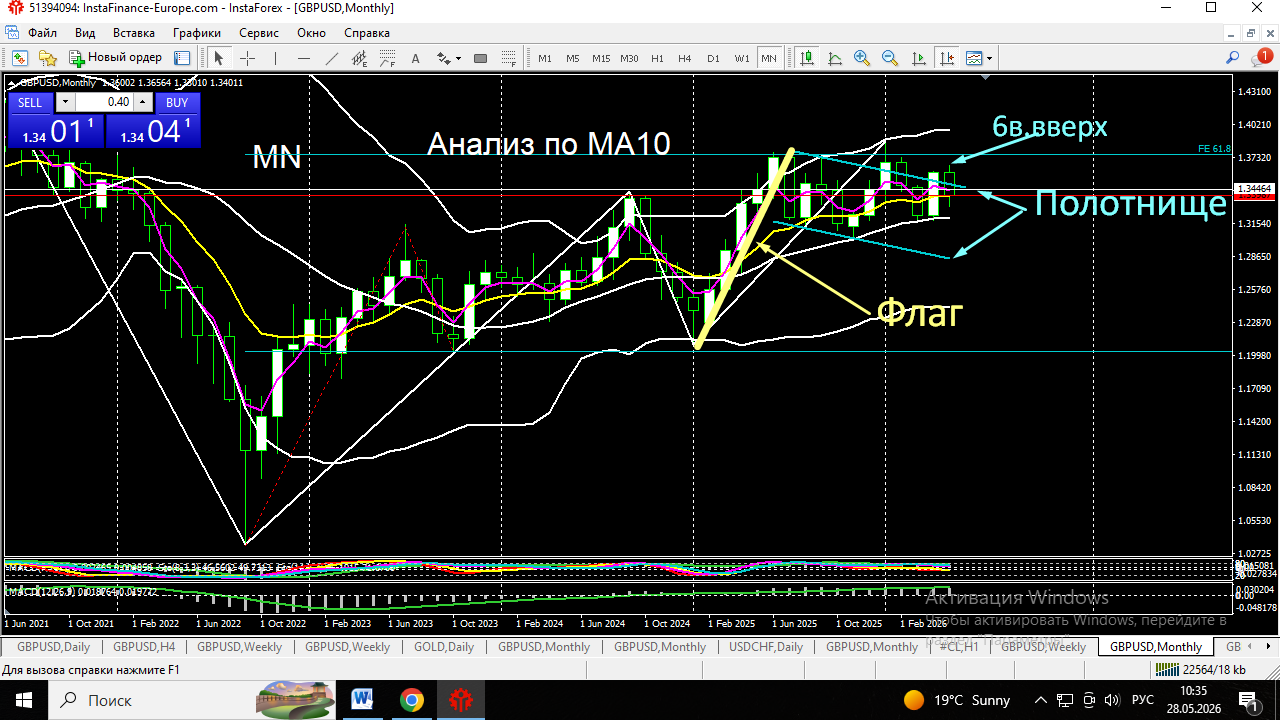Open Chrome from the taskbar

click(411, 700)
